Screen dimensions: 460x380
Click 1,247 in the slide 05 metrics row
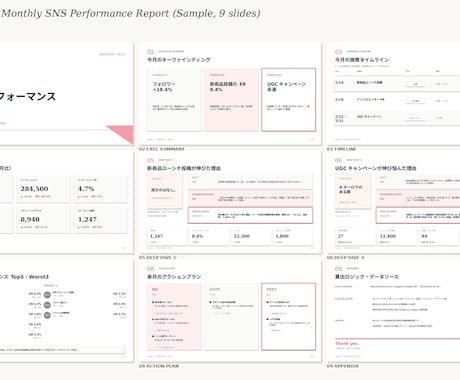pyautogui.click(x=156, y=236)
